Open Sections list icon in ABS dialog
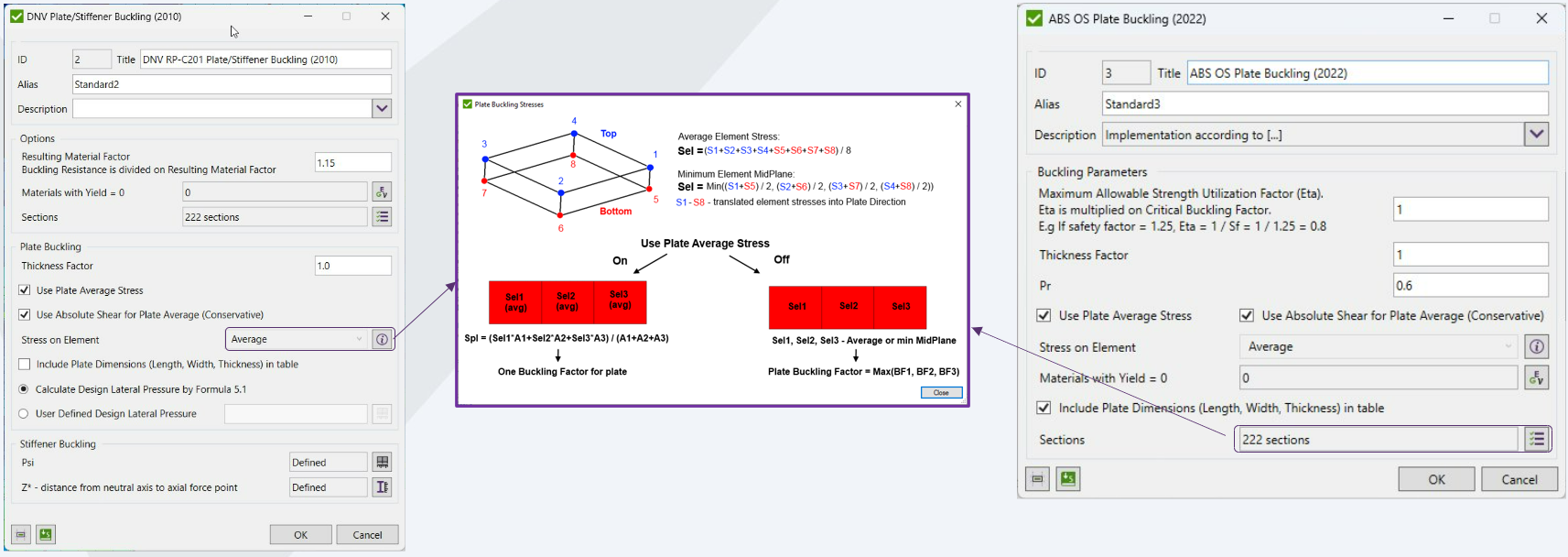Viewport: 1568px width, 557px height. [1537, 440]
